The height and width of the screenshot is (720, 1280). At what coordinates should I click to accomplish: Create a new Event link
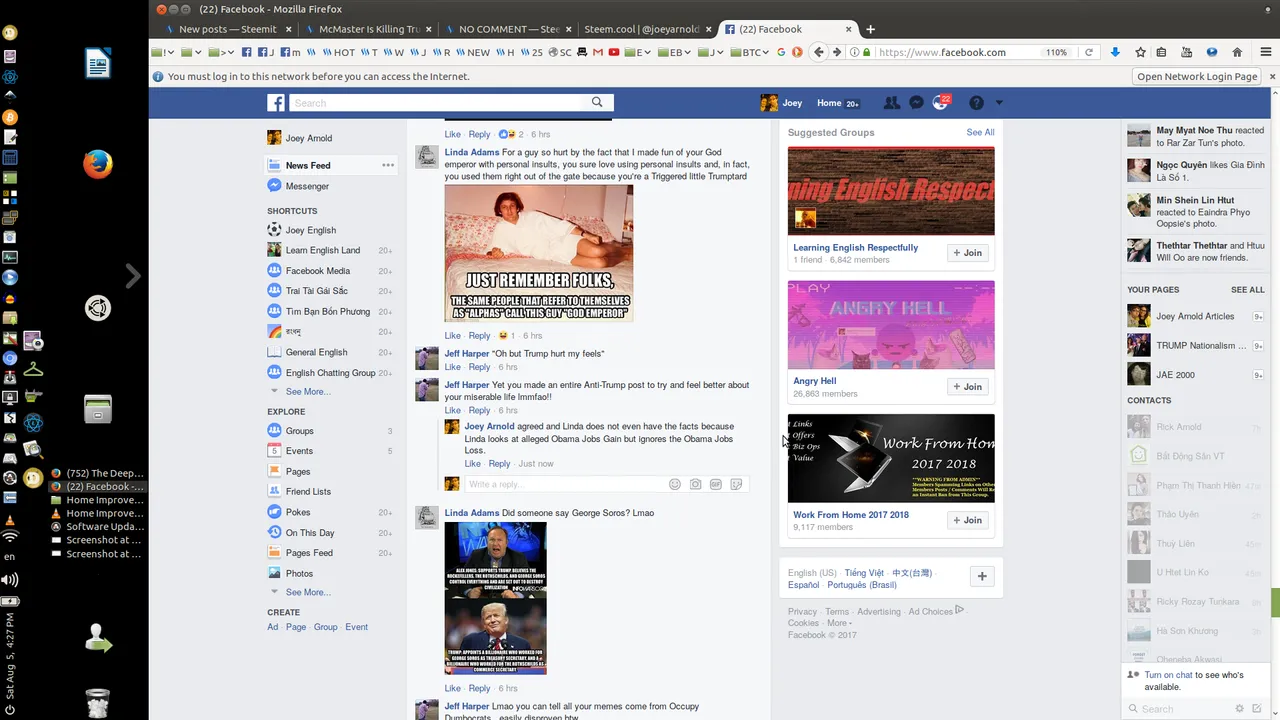point(356,627)
